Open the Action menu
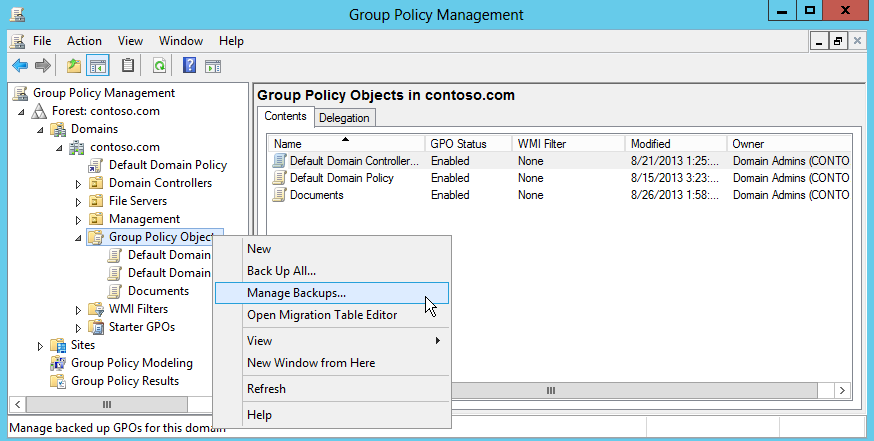 point(84,41)
